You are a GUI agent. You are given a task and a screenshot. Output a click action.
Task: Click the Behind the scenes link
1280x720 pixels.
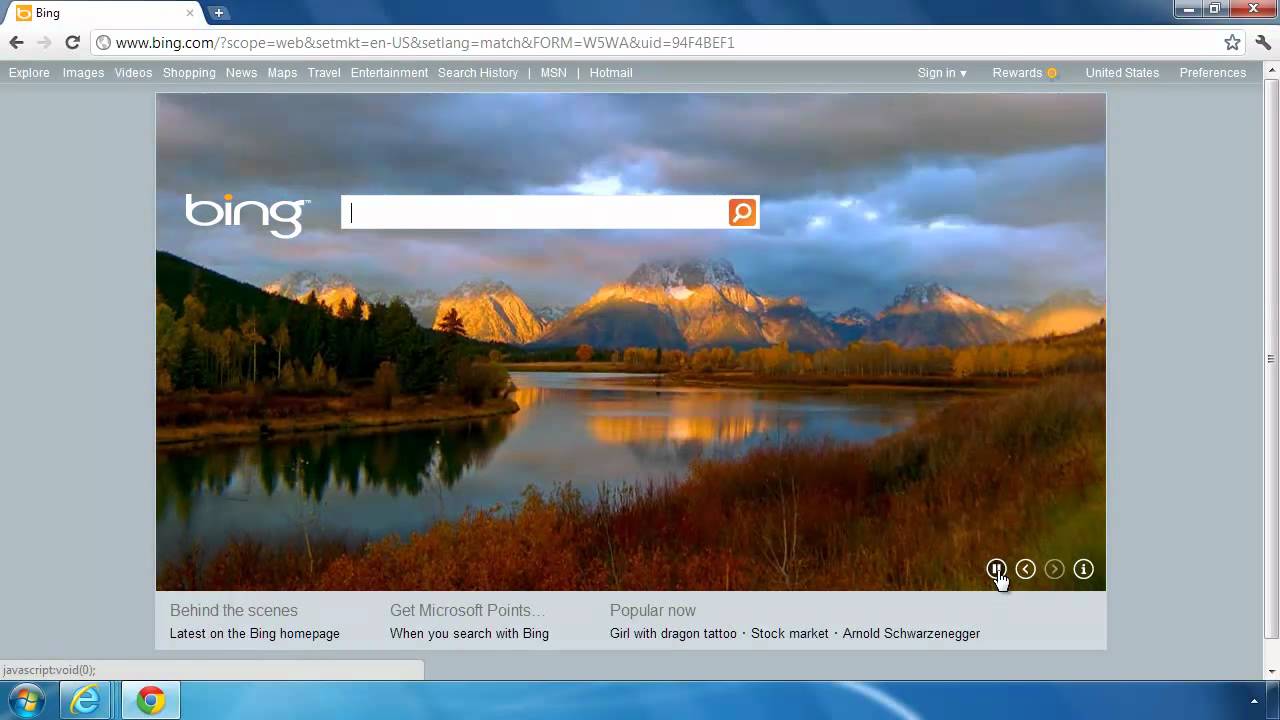click(233, 610)
